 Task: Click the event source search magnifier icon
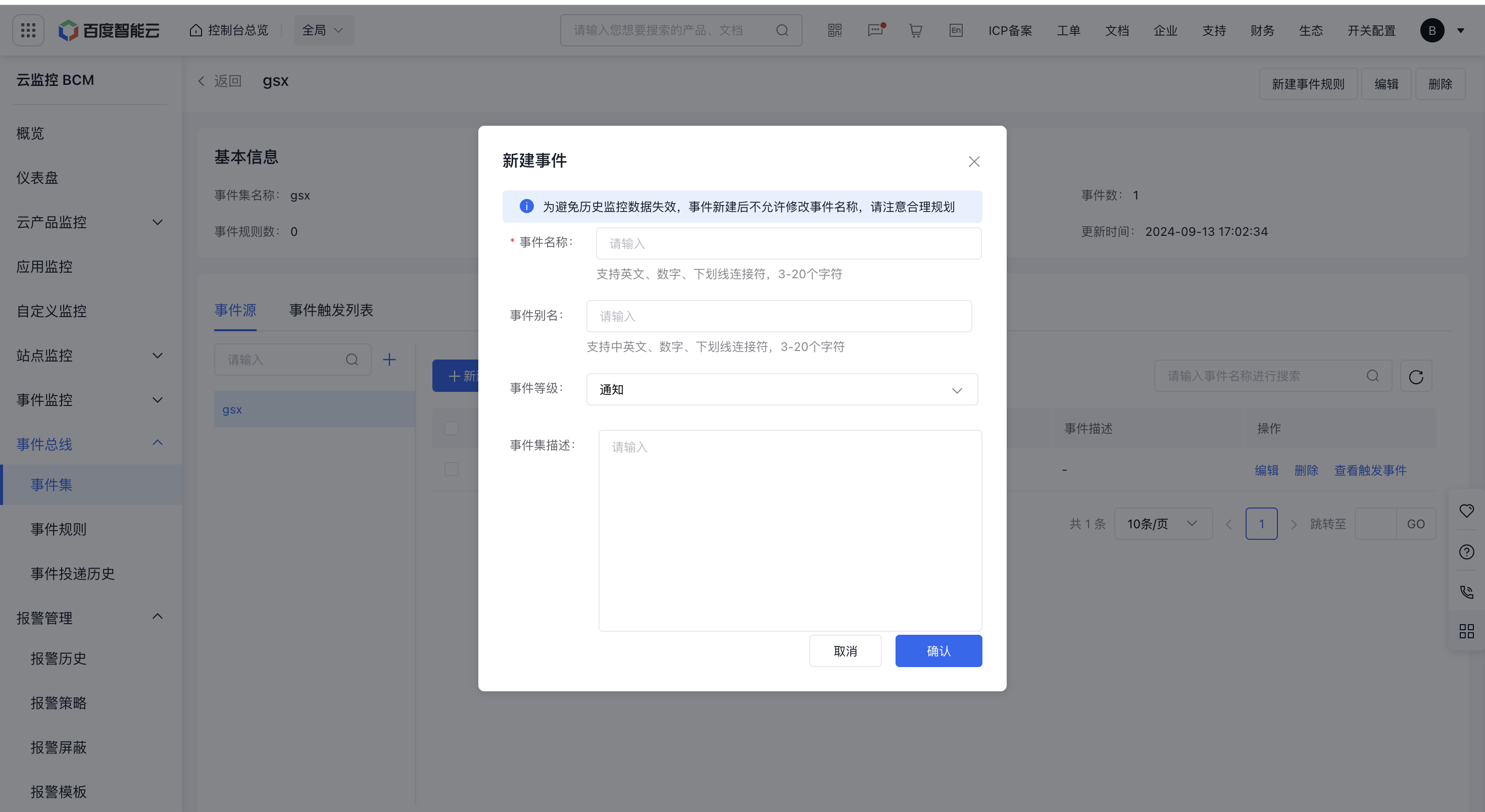click(352, 360)
